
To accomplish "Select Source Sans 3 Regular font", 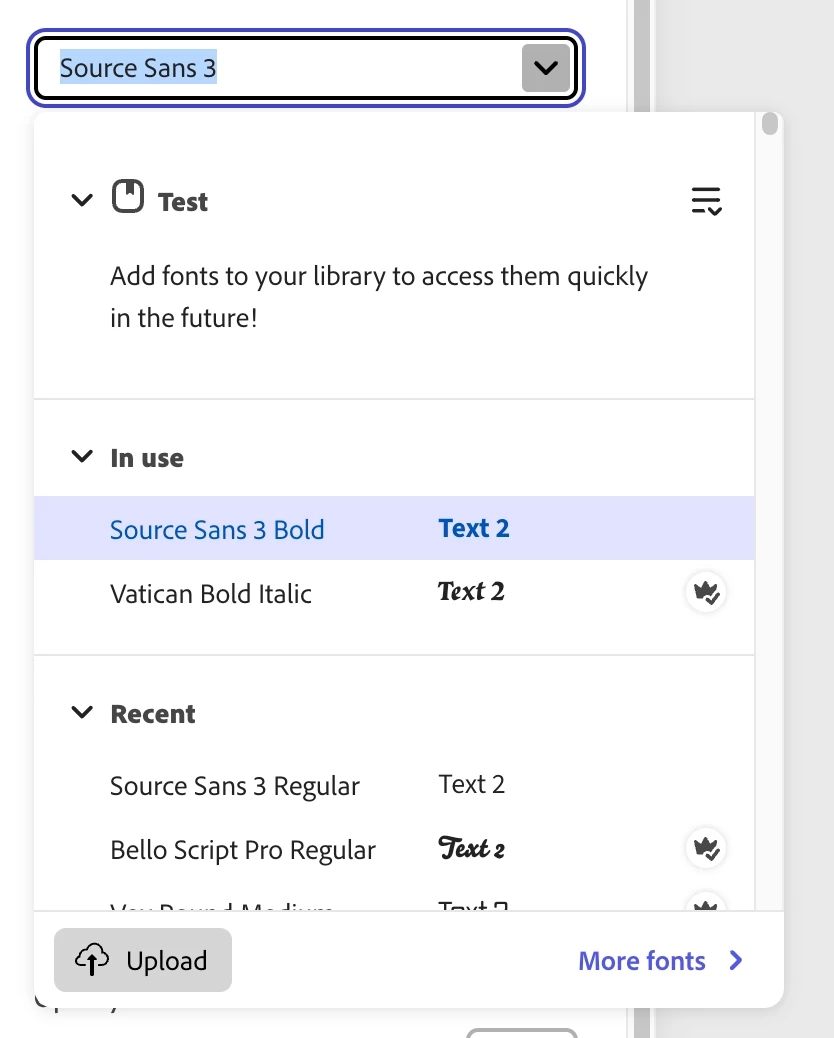I will pos(394,785).
